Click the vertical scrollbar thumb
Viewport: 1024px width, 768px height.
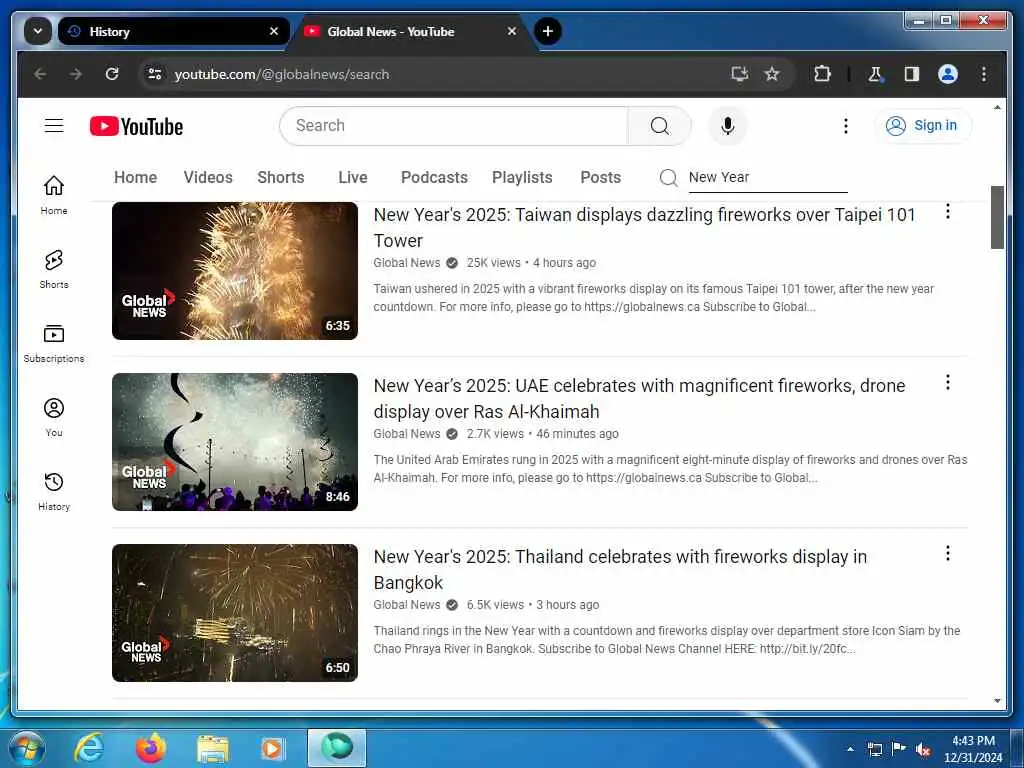(x=997, y=217)
